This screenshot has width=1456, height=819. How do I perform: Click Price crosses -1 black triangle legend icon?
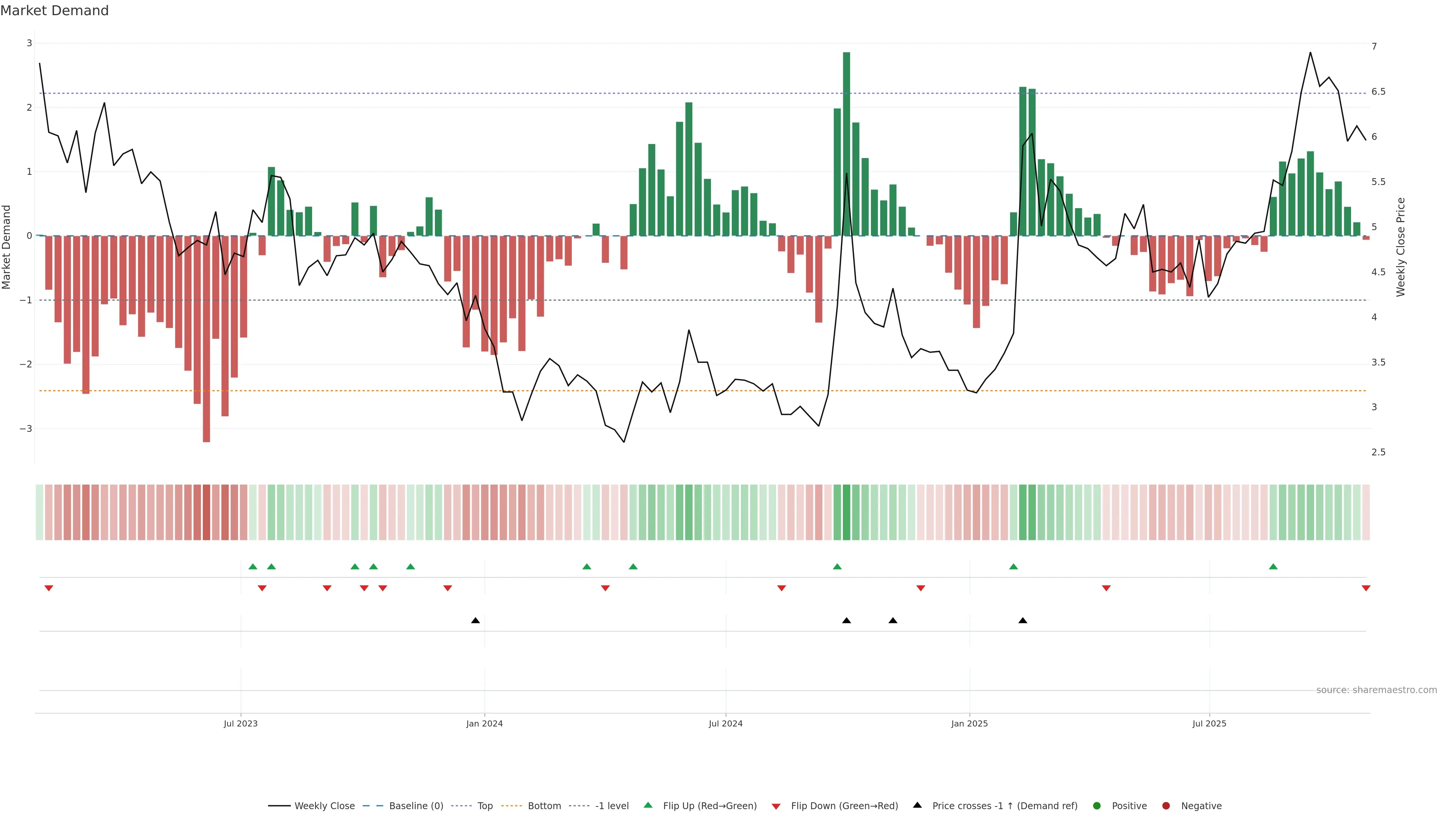pyautogui.click(x=917, y=805)
